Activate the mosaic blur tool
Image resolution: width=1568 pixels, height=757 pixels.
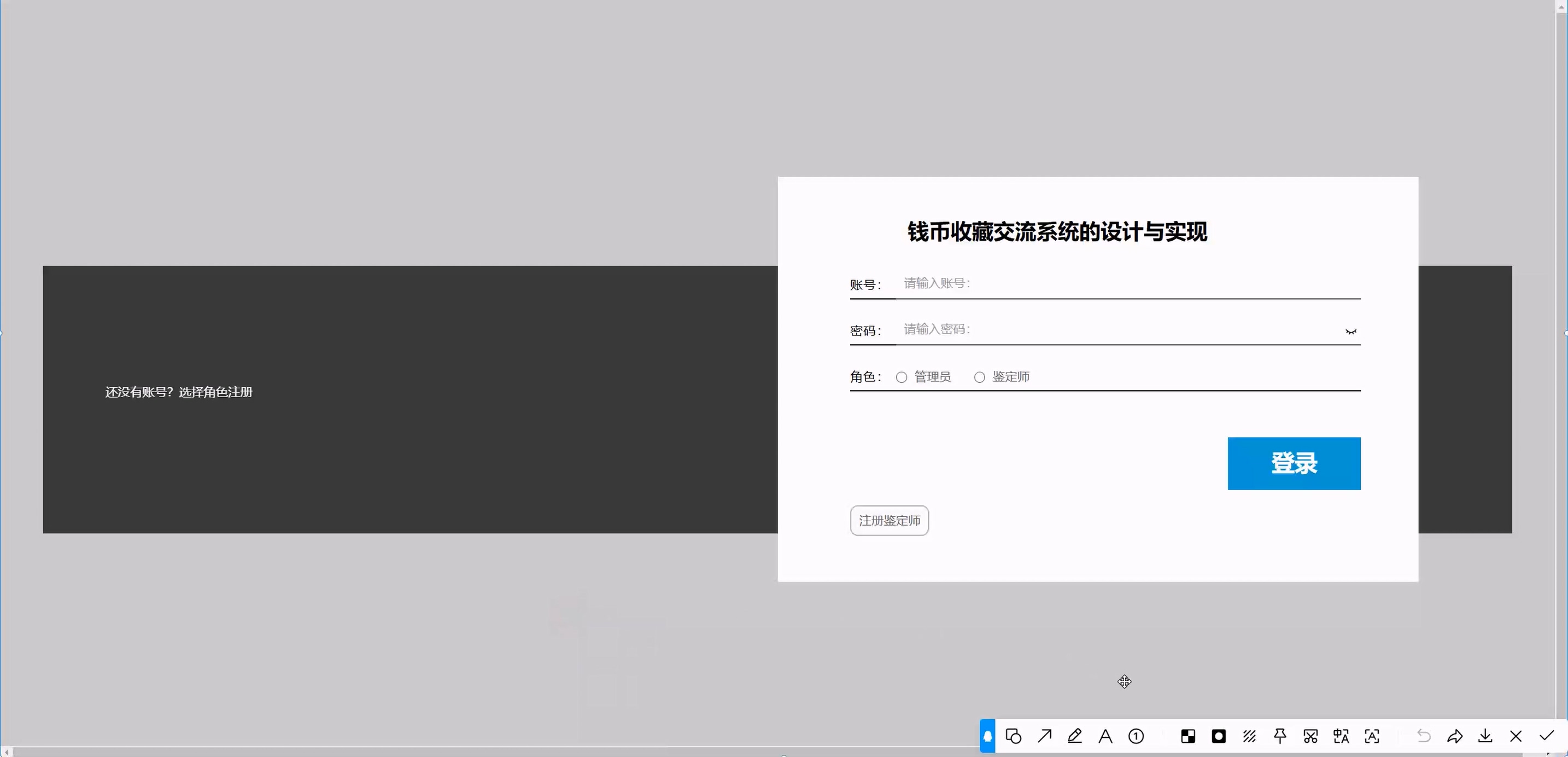click(1188, 736)
